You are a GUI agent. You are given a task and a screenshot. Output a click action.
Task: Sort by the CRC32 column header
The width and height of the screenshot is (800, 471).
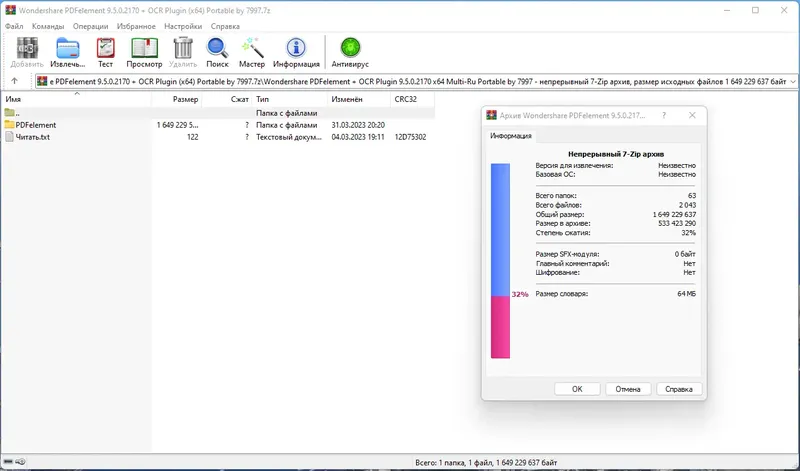coord(413,99)
